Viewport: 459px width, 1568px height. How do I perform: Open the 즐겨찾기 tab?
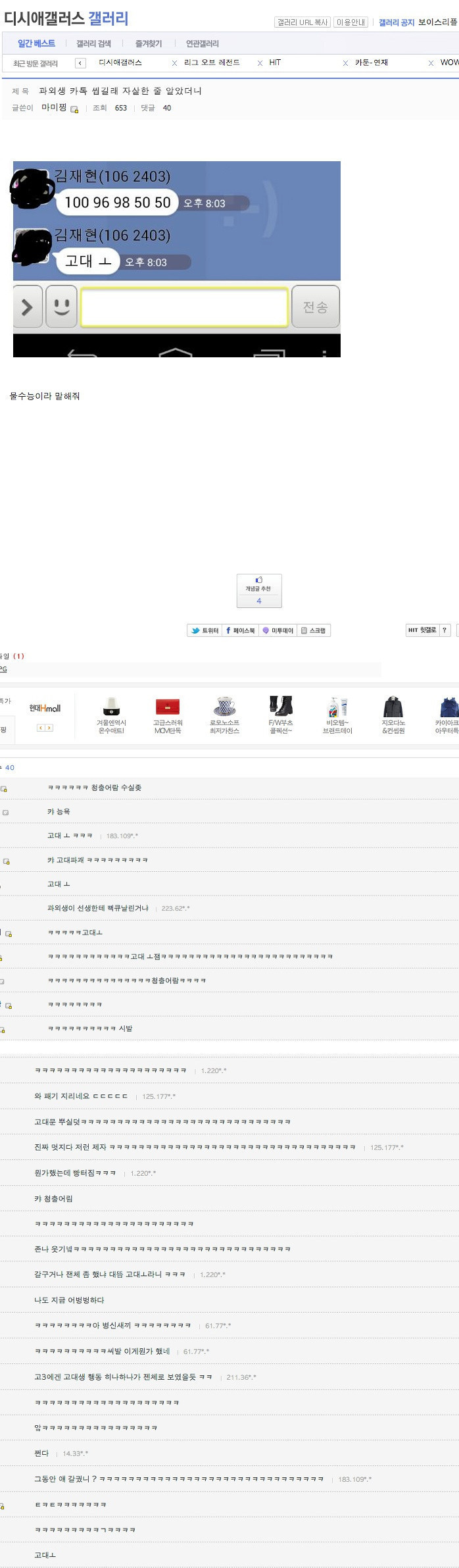click(149, 43)
